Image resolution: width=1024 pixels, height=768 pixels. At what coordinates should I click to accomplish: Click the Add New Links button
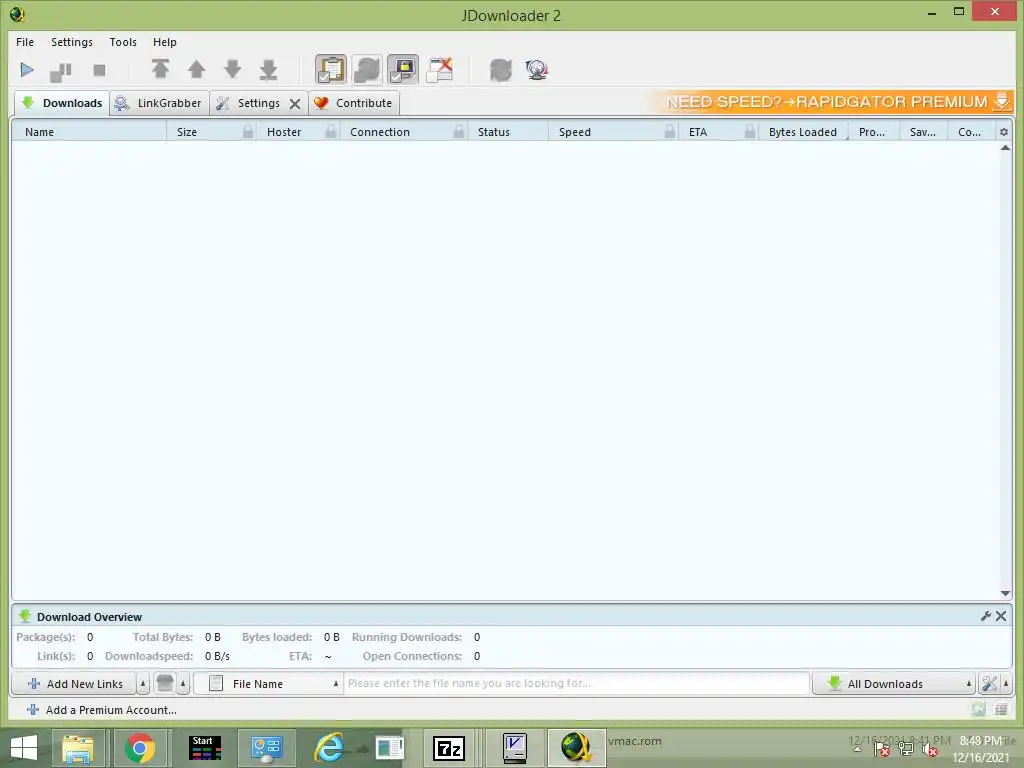coord(74,684)
